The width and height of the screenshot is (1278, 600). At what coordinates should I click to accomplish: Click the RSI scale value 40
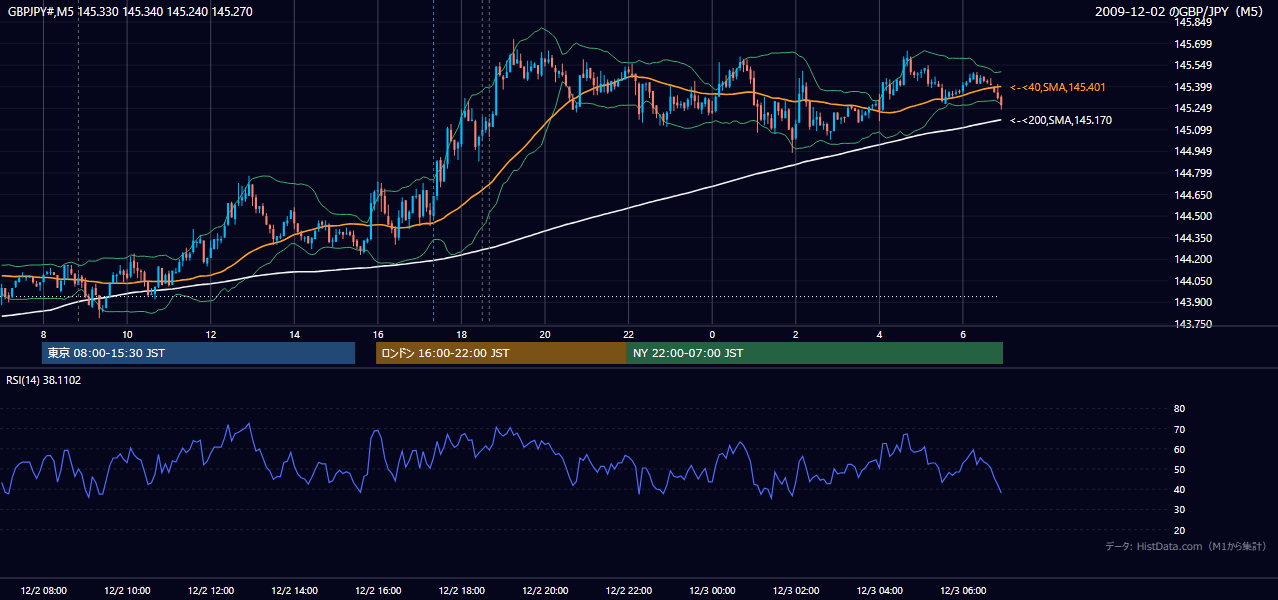click(x=1179, y=490)
